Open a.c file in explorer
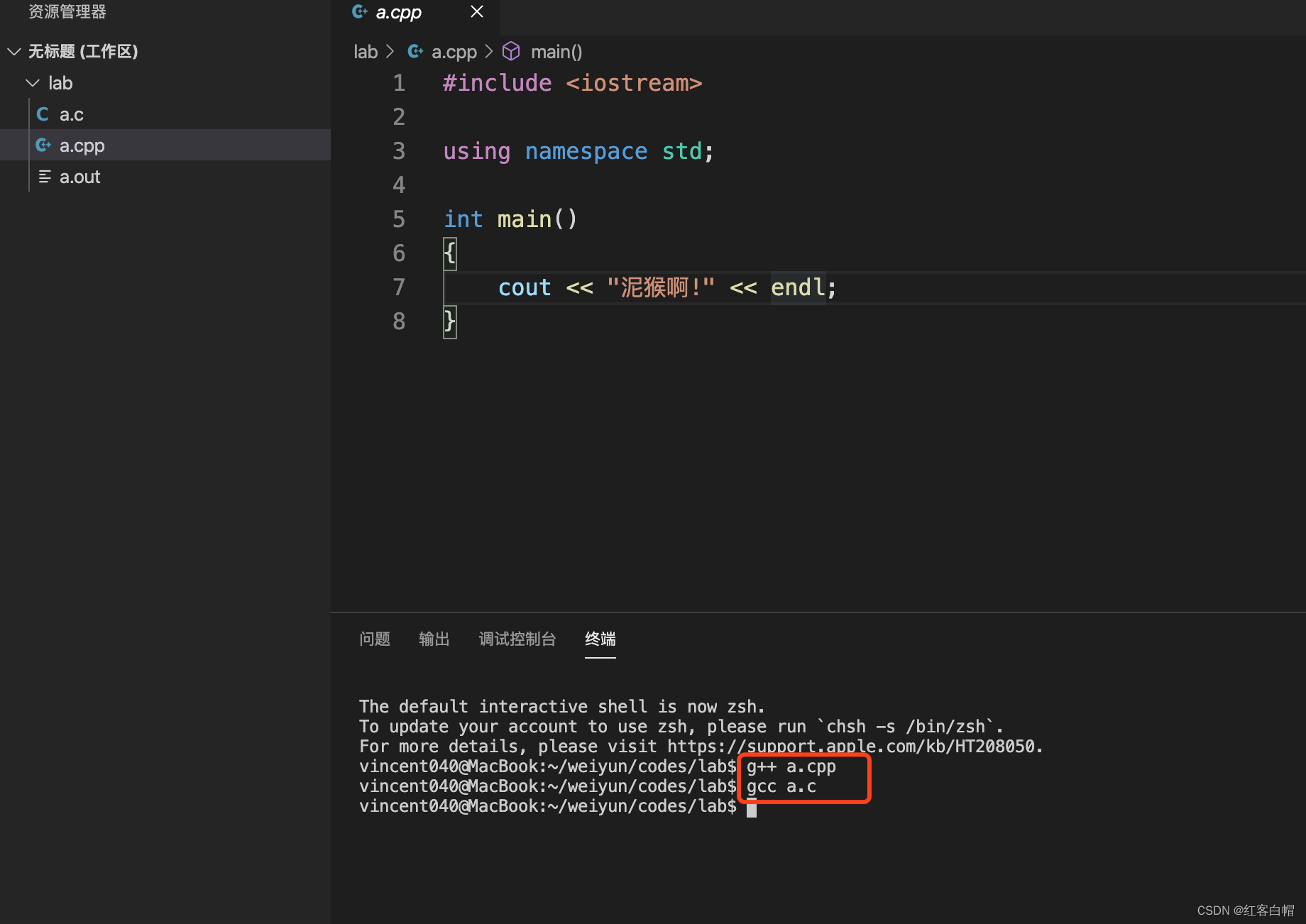The width and height of the screenshot is (1306, 924). click(165, 114)
